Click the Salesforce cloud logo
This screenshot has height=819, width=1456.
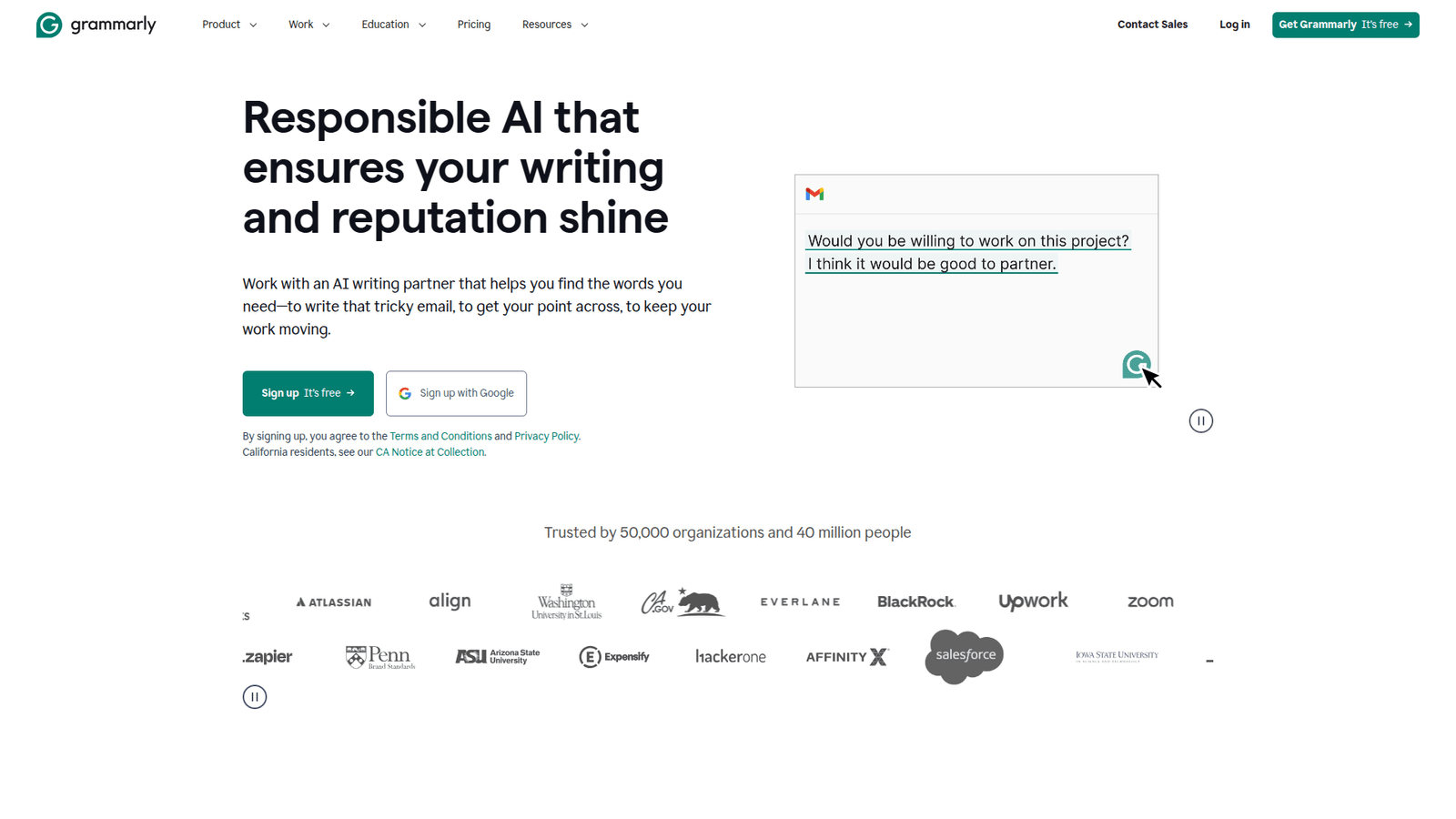point(965,656)
